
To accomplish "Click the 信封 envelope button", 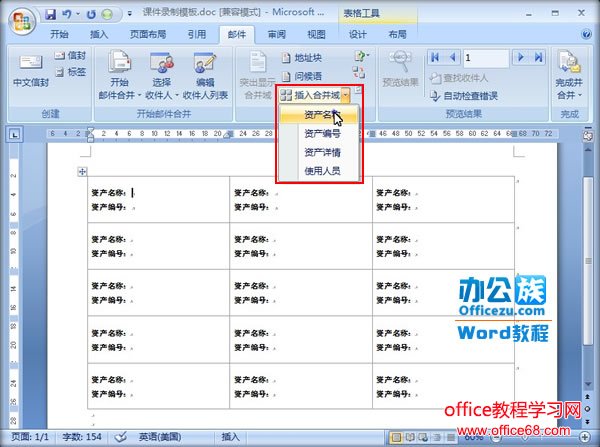I will click(x=70, y=55).
